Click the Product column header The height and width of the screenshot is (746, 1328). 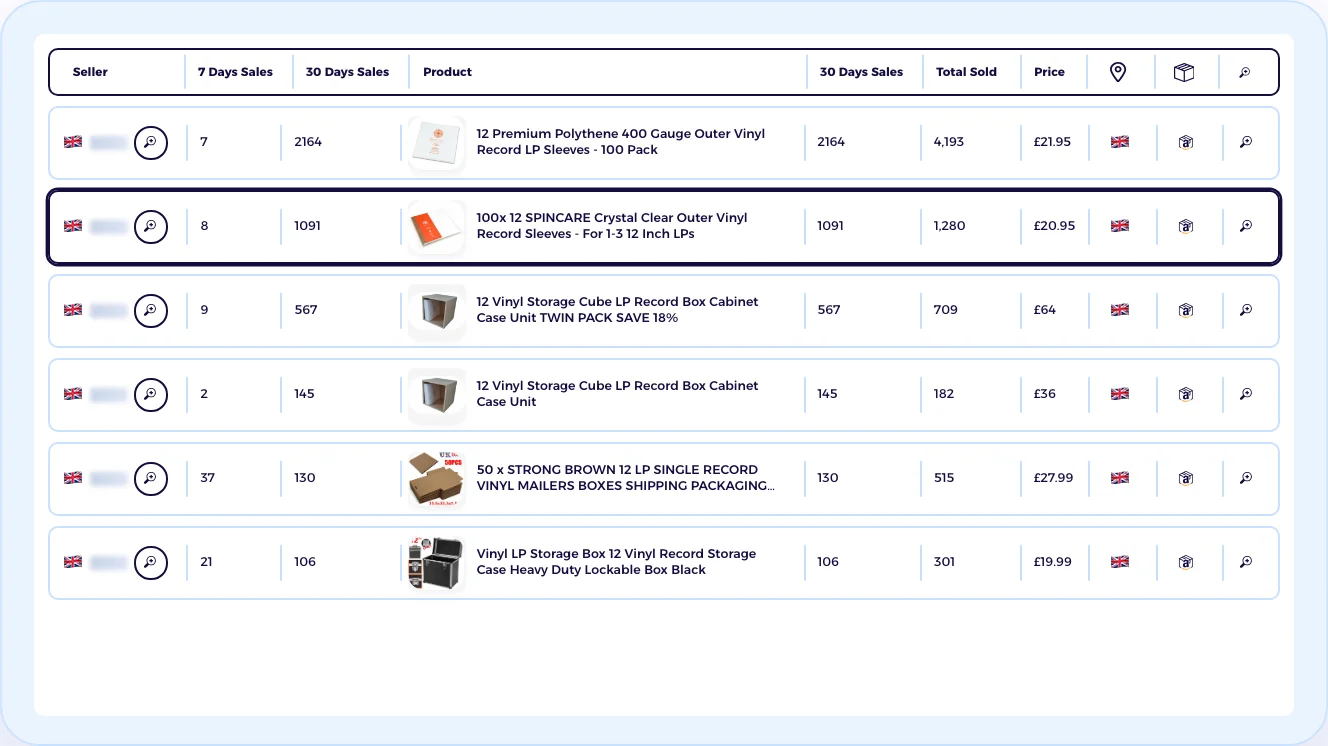click(447, 72)
